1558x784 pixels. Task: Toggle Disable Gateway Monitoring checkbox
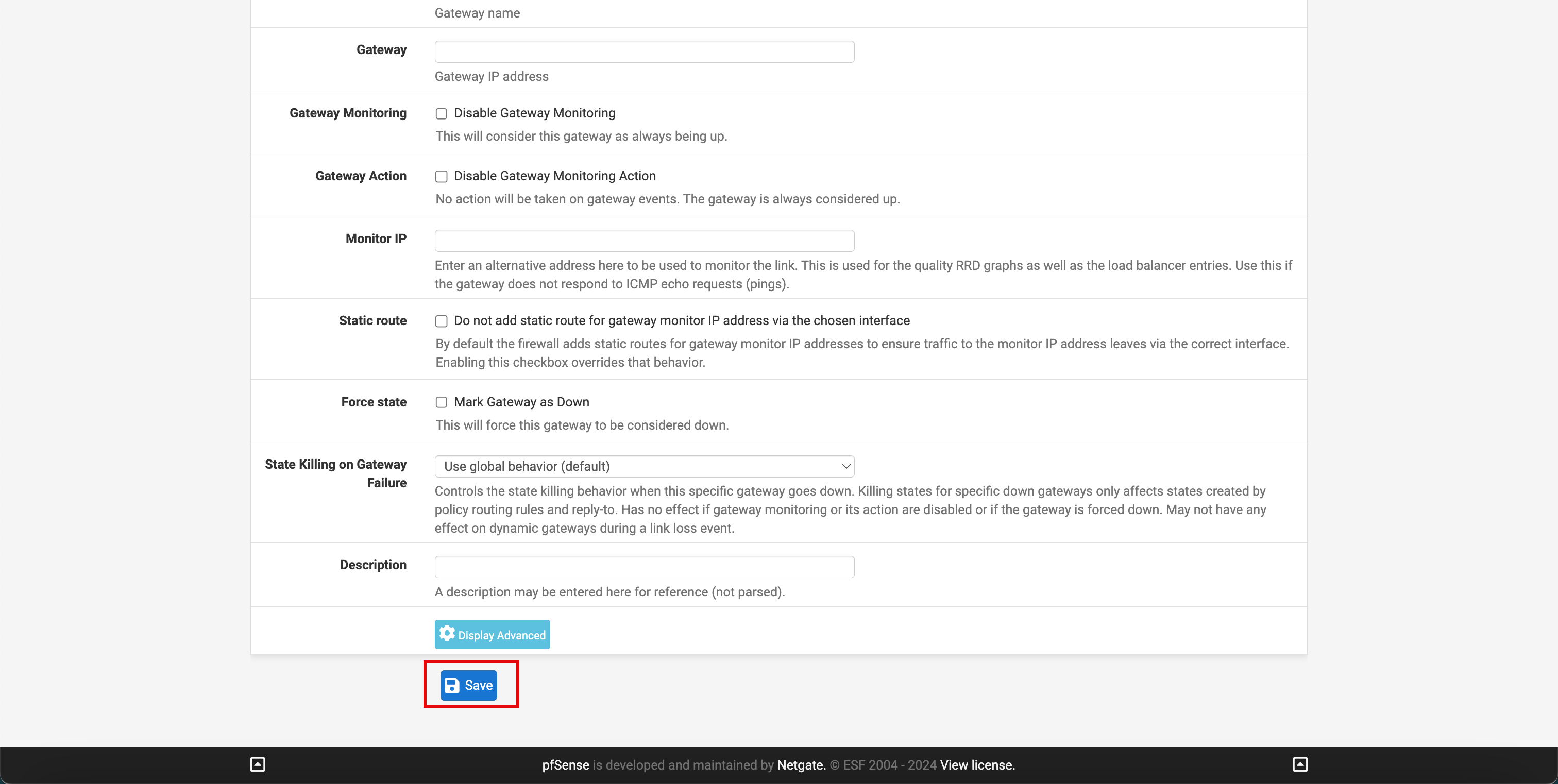click(x=441, y=113)
